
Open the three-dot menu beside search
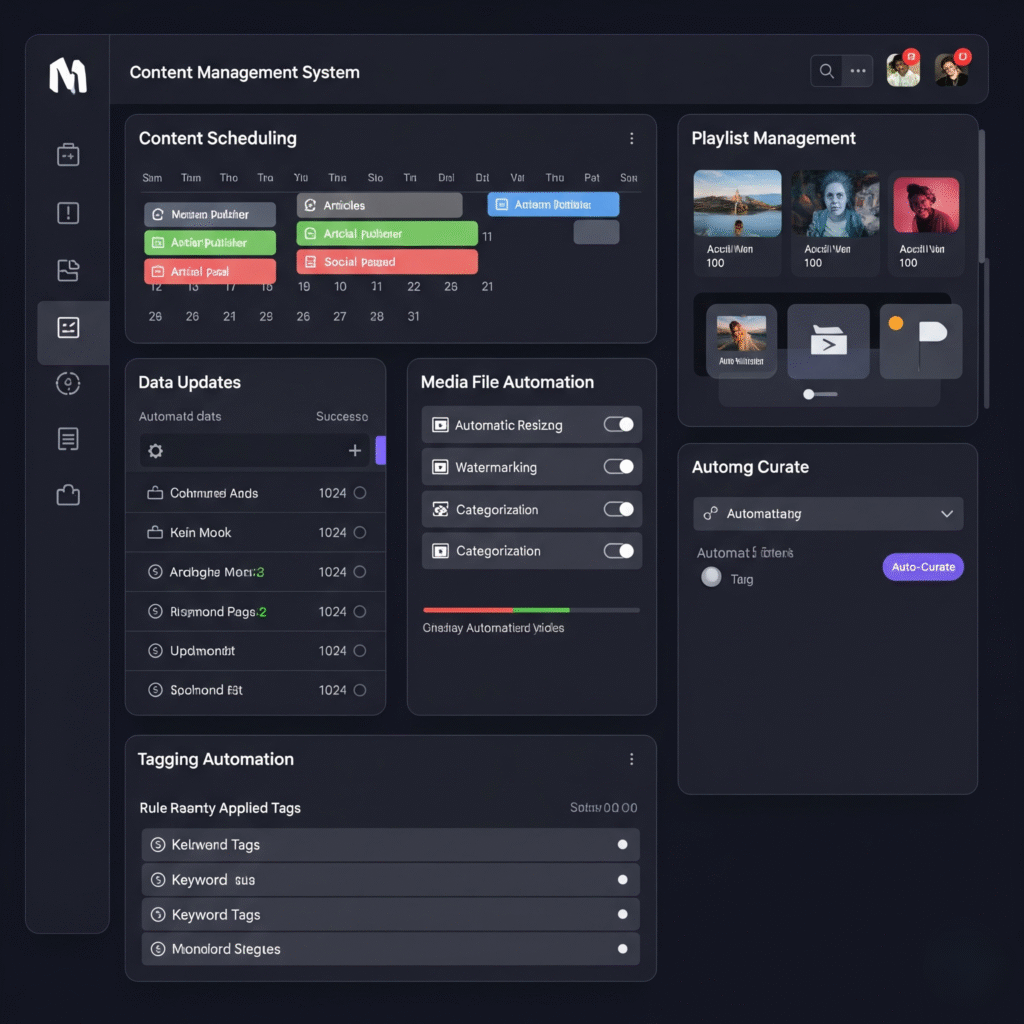(857, 71)
